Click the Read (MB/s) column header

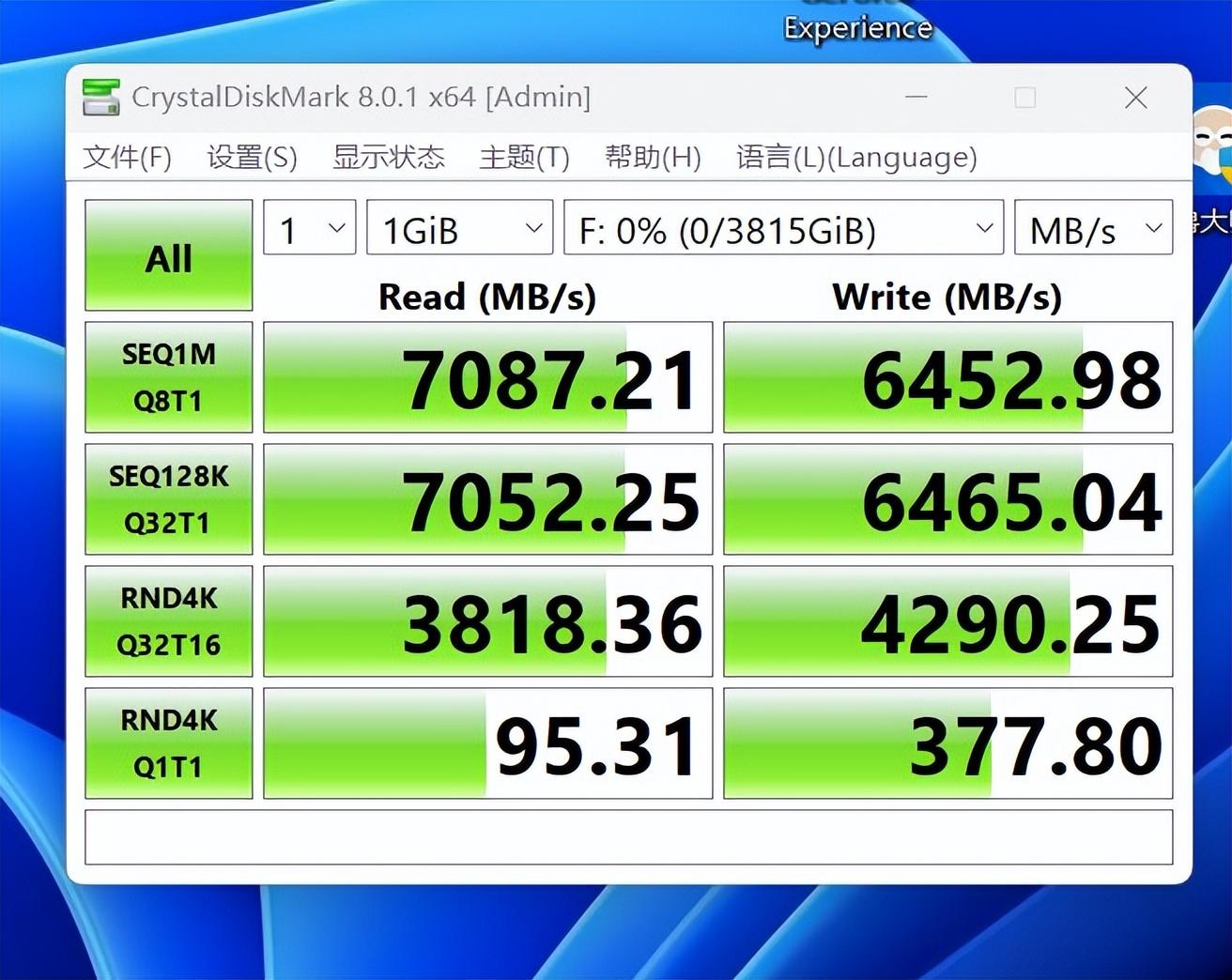pos(487,298)
